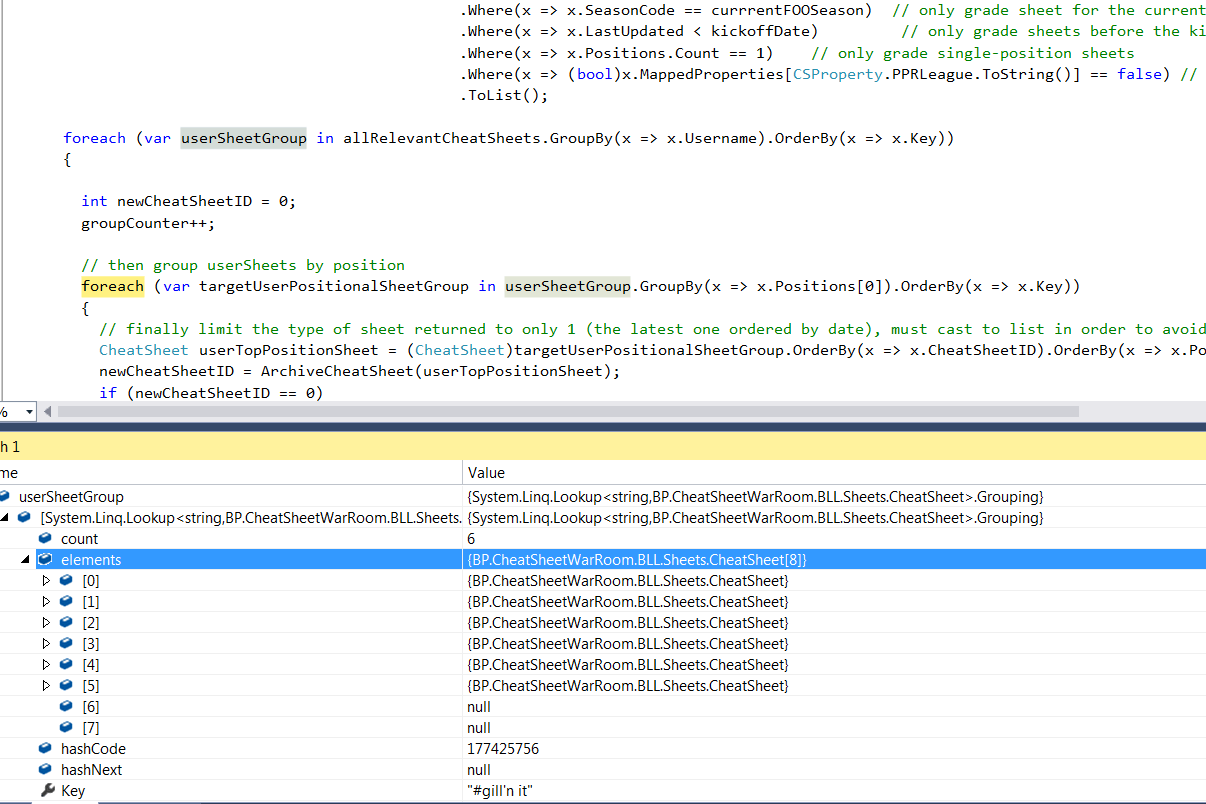Click the field icon next to hashNext

[46, 770]
